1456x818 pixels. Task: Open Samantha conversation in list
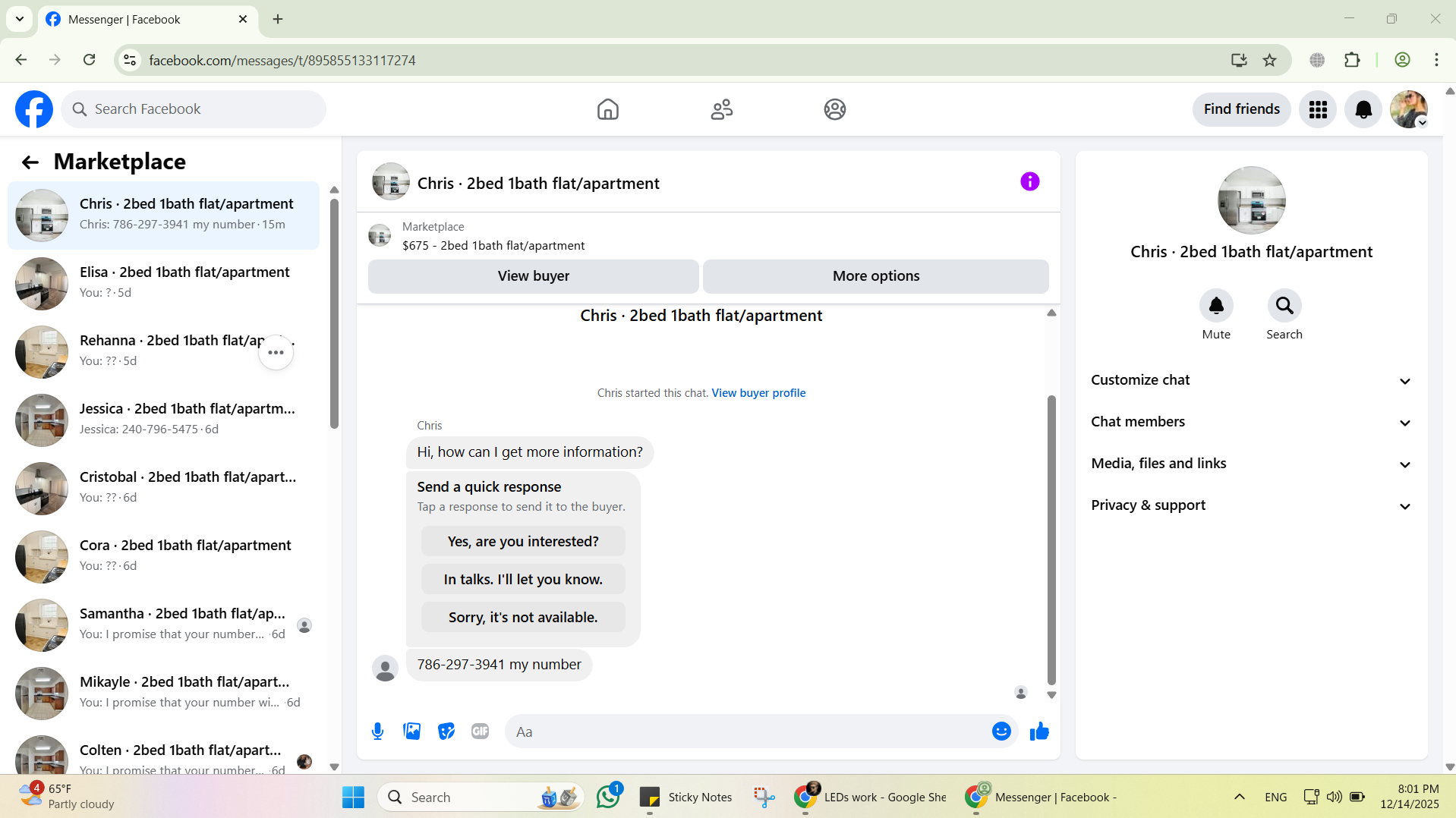pos(163,625)
